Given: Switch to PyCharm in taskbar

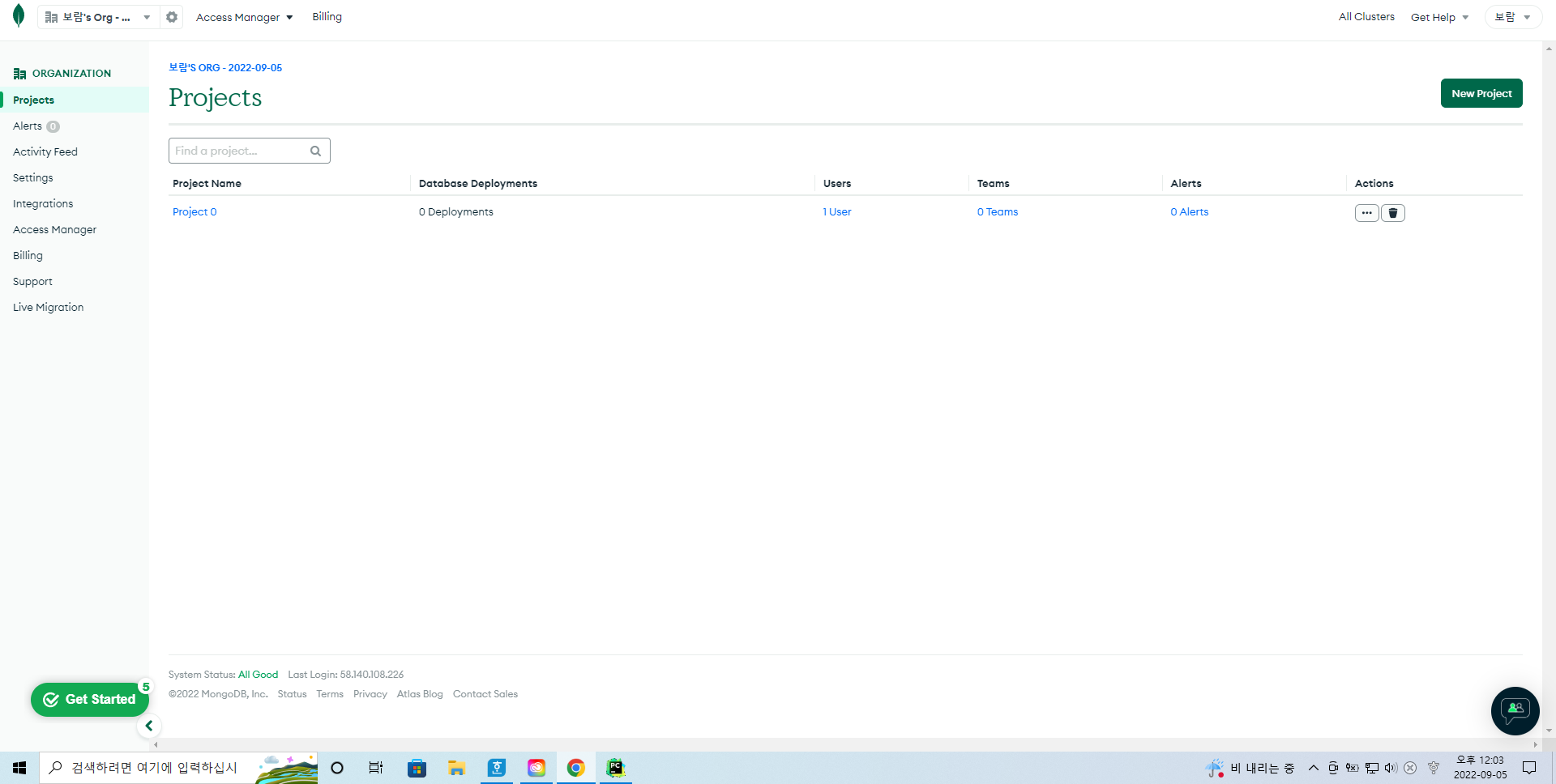Looking at the screenshot, I should pyautogui.click(x=615, y=768).
